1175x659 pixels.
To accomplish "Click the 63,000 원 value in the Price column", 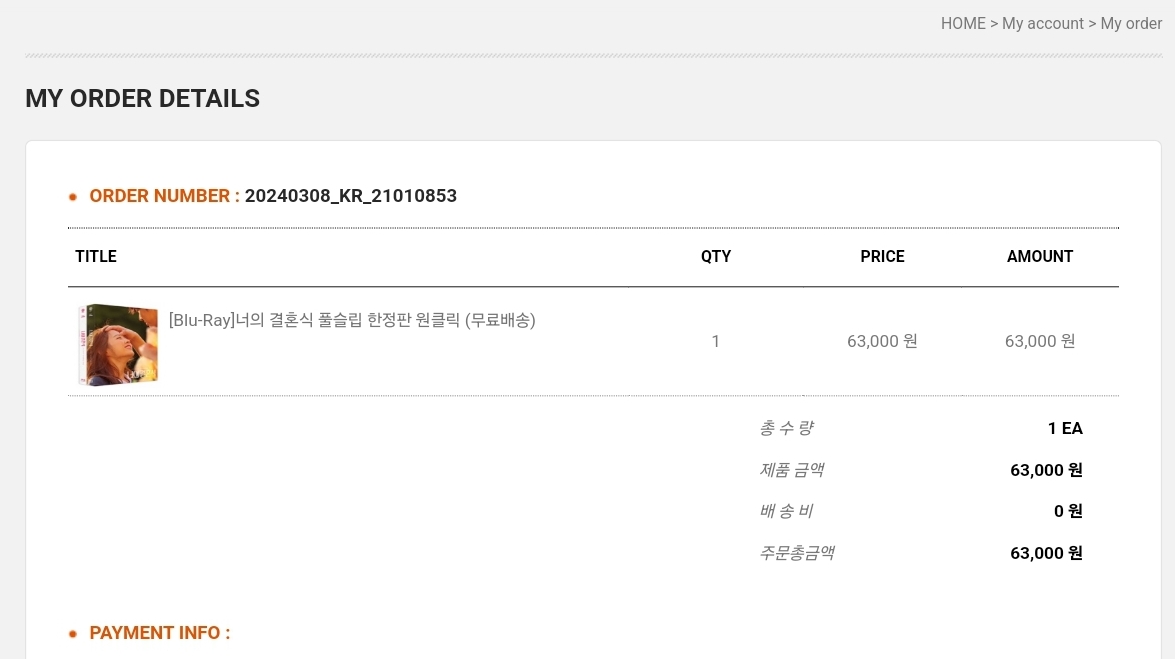I will (x=882, y=341).
